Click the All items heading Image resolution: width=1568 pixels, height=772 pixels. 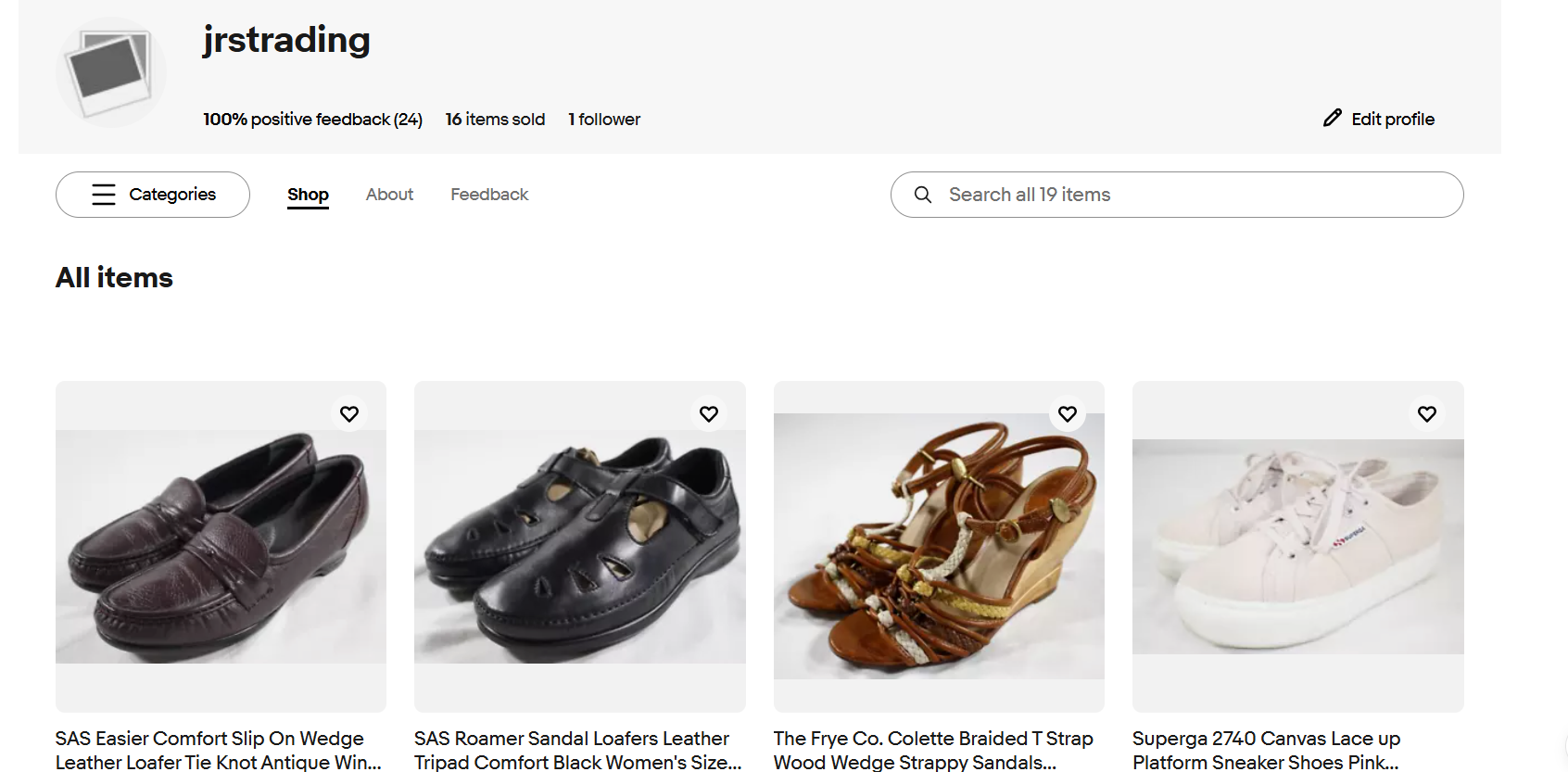click(x=114, y=278)
